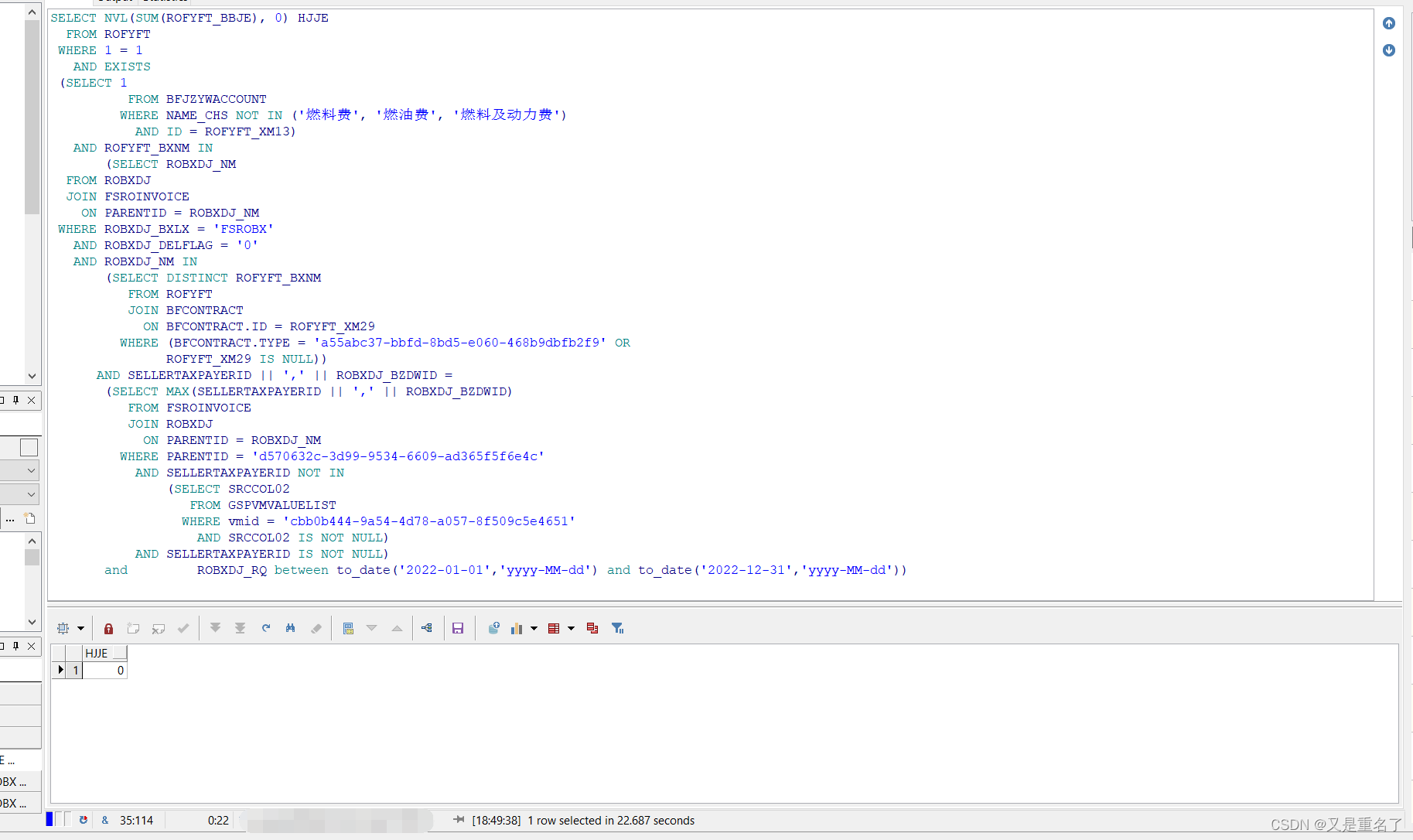Viewport: 1413px width, 840px height.
Task: Click the blue progress indicator in status bar
Action: (x=49, y=820)
